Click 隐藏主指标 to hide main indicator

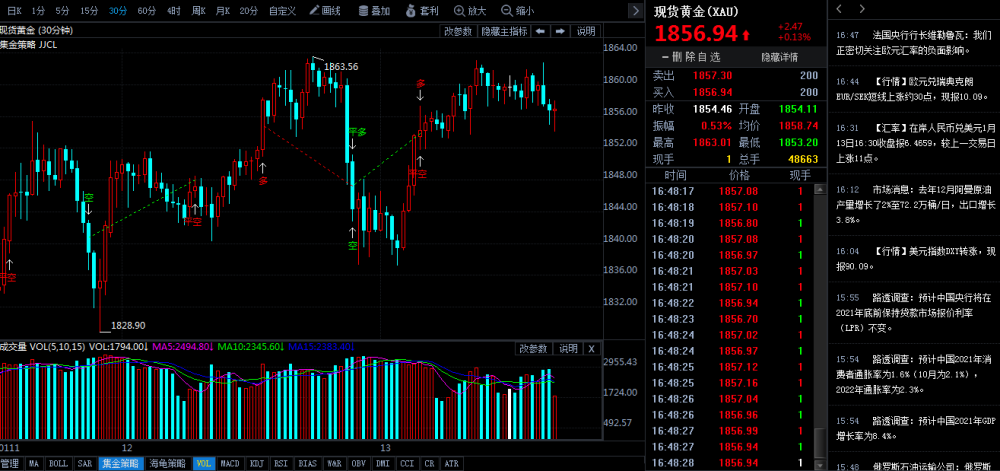504,31
